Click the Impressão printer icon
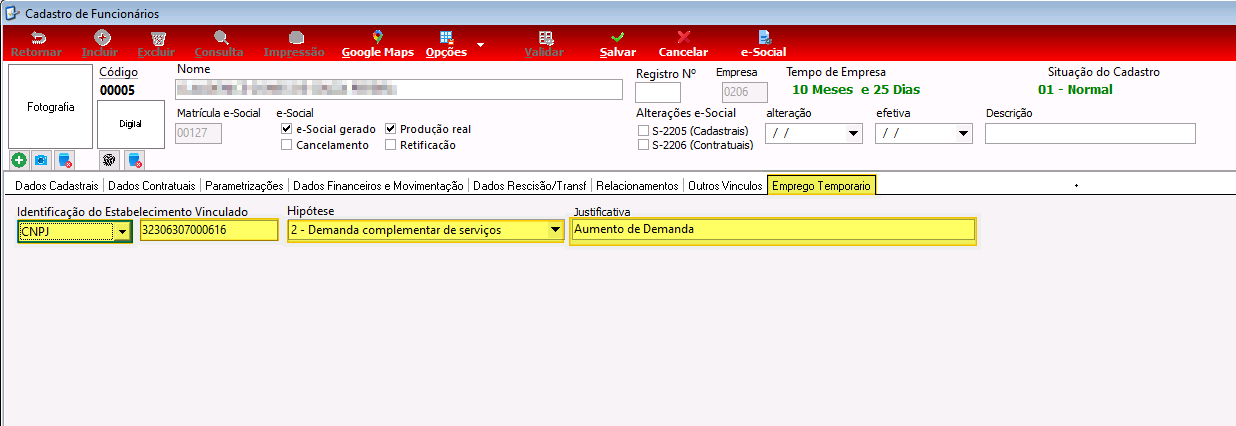The image size is (1236, 426). pos(294,36)
